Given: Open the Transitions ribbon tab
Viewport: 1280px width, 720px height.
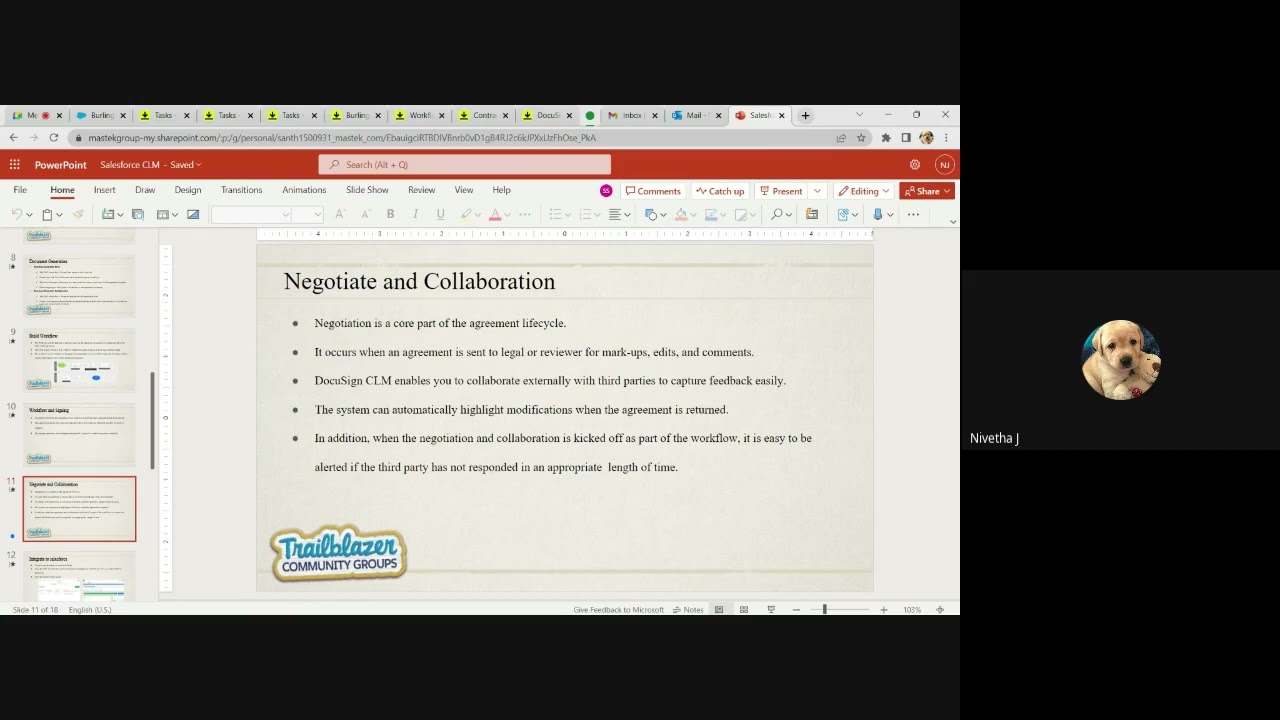Looking at the screenshot, I should pyautogui.click(x=241, y=190).
